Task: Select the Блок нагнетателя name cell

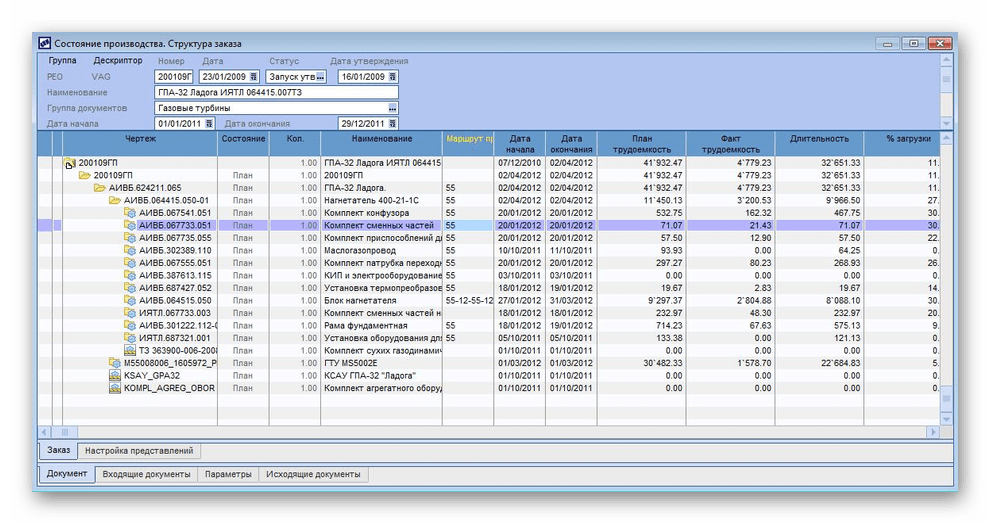Action: click(x=381, y=301)
